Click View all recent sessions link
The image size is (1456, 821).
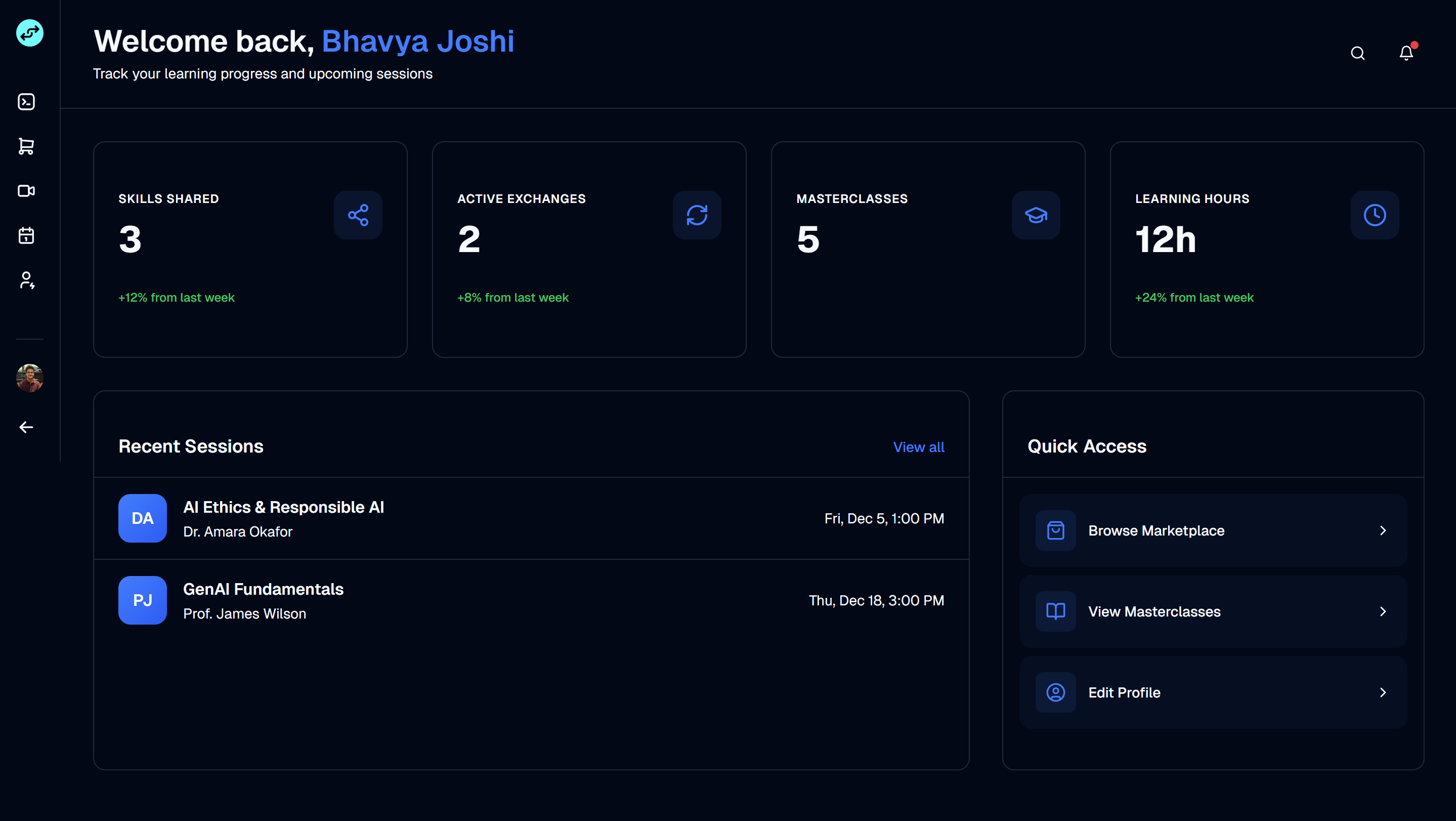point(918,447)
